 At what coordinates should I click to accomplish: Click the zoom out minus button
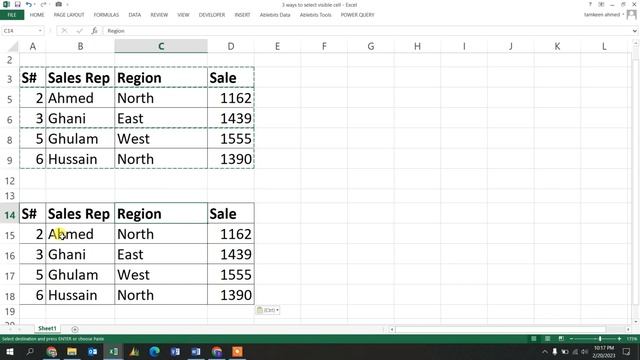[x=571, y=339]
